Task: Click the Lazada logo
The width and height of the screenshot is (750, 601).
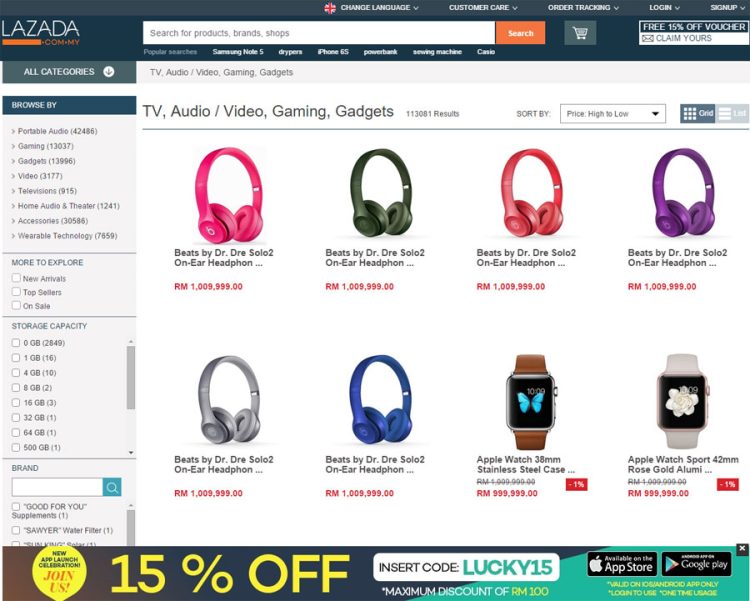Action: tap(41, 33)
